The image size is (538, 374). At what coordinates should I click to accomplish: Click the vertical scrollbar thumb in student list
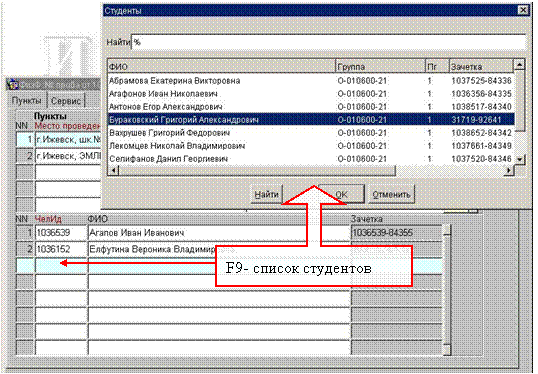[519, 101]
